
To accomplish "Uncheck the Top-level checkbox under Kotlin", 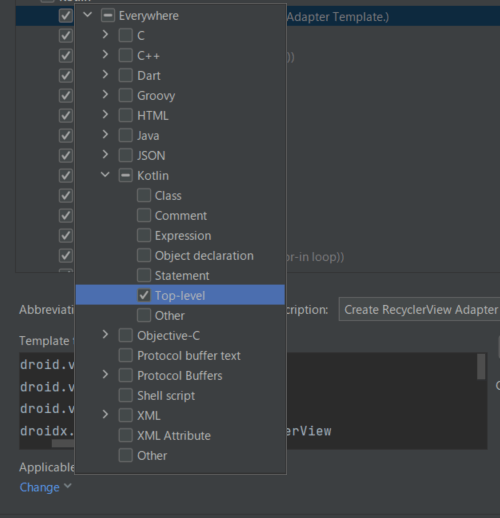I will coord(144,295).
